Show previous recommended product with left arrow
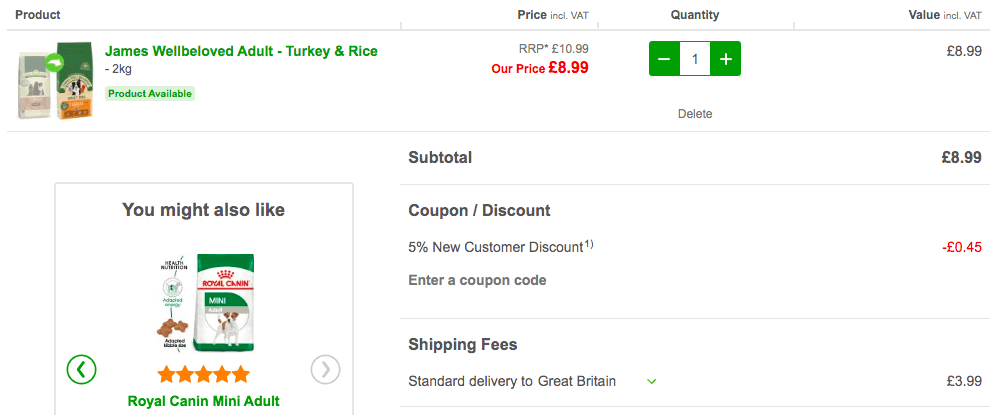 82,369
